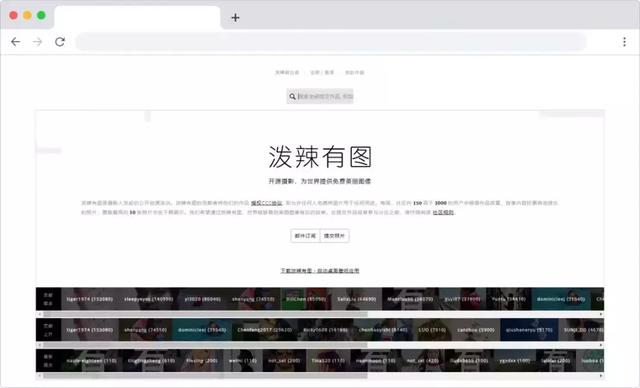Click the right scroll arrow of the first gallery row
Screen dimensions: 640x388
click(x=601, y=314)
